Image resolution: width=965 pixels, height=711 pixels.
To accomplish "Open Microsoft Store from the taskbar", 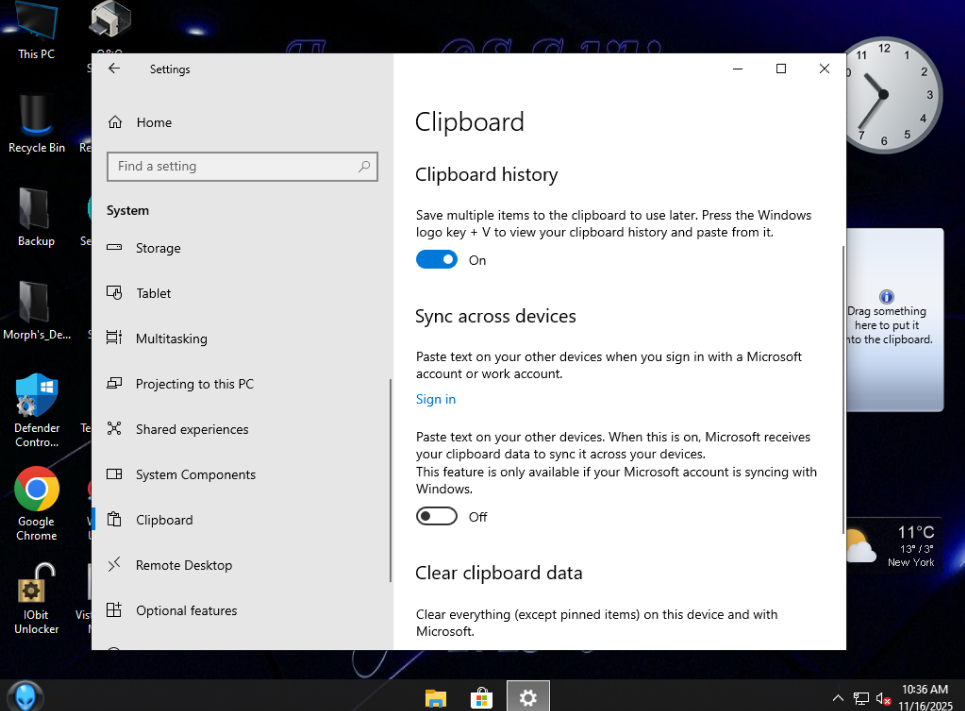I will tap(481, 697).
